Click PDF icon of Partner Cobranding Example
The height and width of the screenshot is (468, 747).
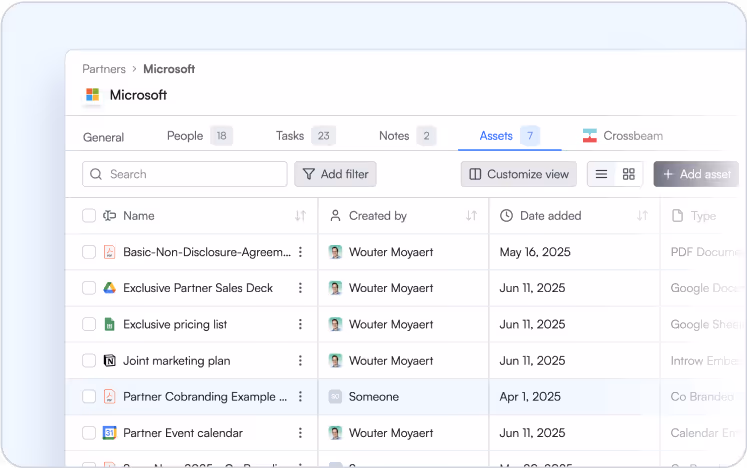pyautogui.click(x=110, y=397)
